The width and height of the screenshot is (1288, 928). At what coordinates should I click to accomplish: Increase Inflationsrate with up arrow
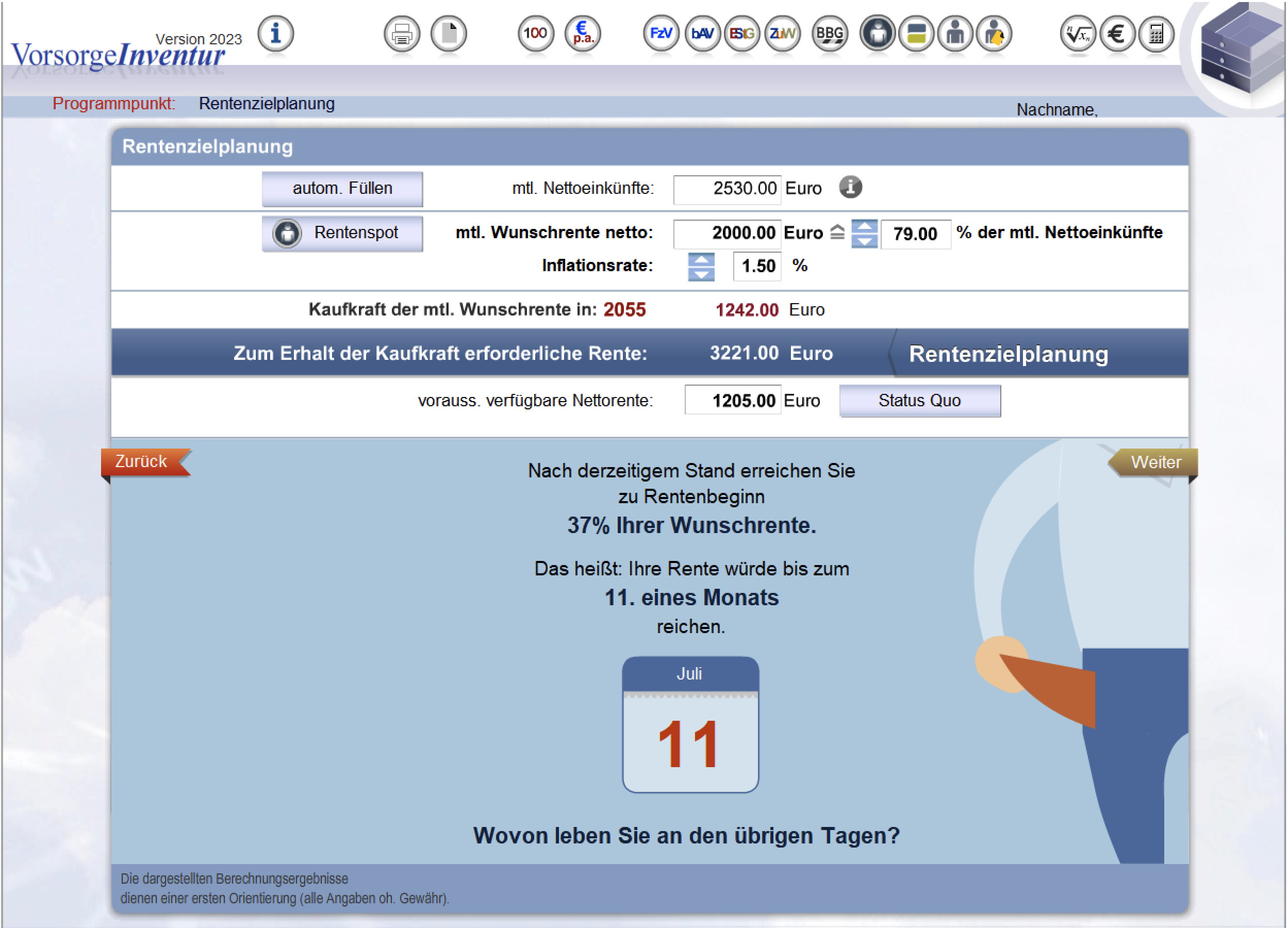(701, 259)
